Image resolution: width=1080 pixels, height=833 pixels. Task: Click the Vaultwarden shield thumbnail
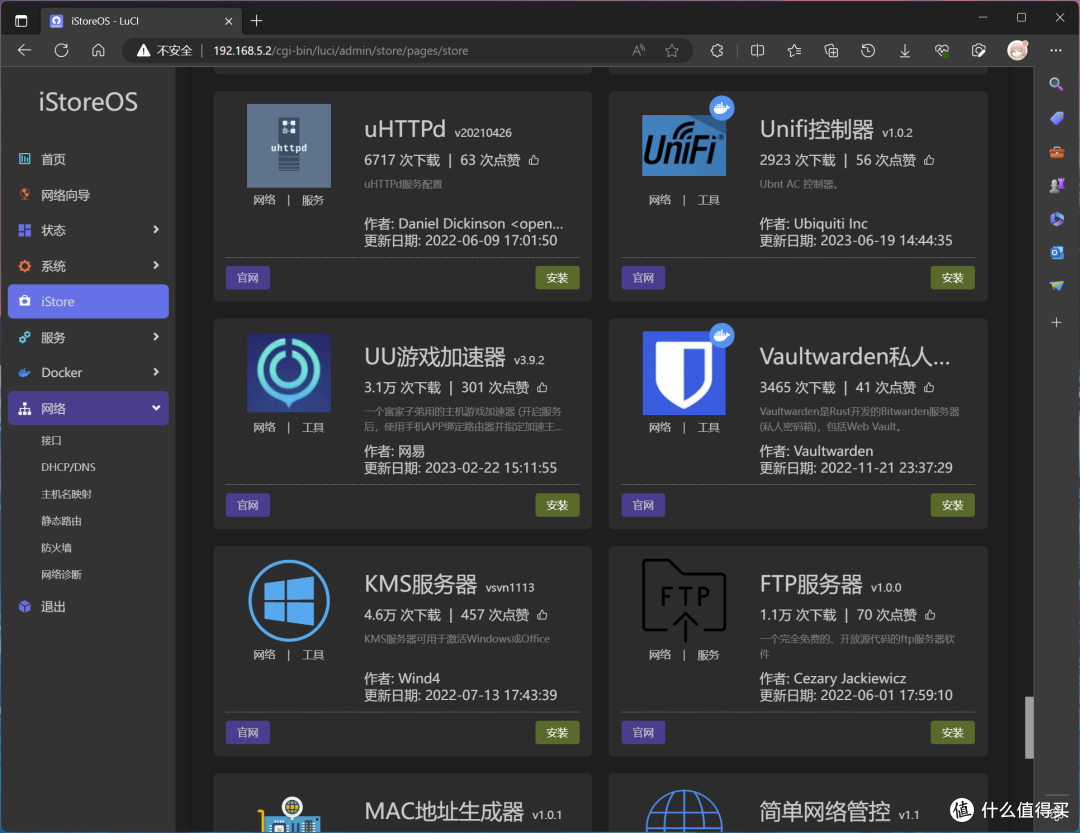pos(684,373)
